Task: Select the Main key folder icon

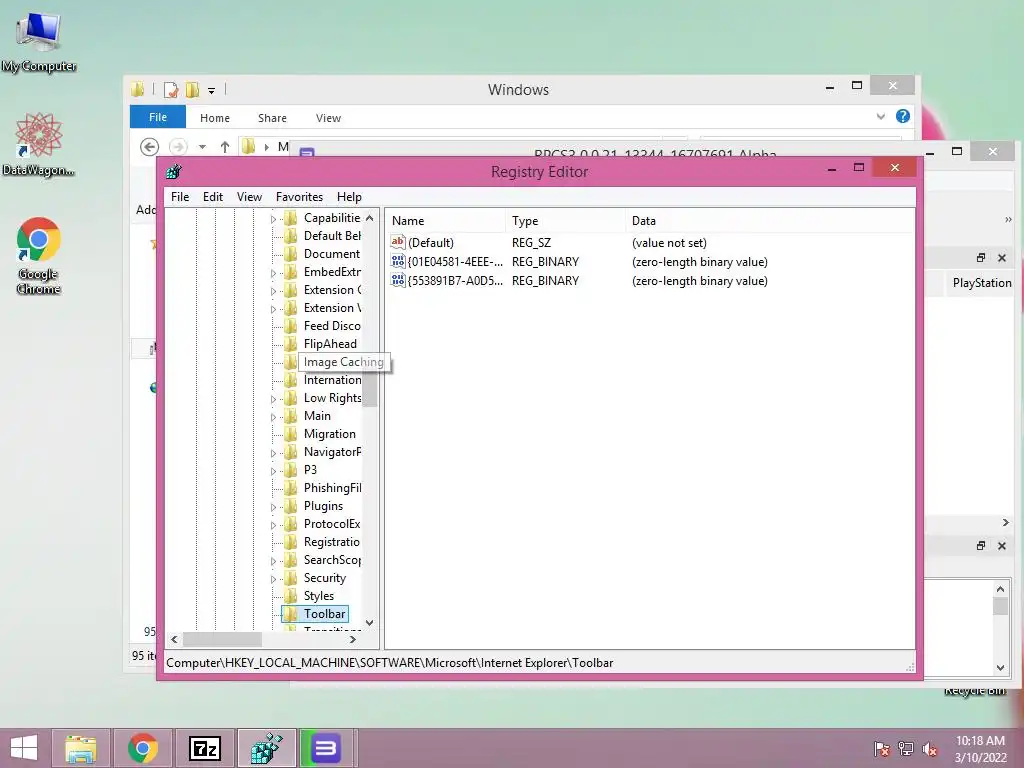Action: (291, 416)
